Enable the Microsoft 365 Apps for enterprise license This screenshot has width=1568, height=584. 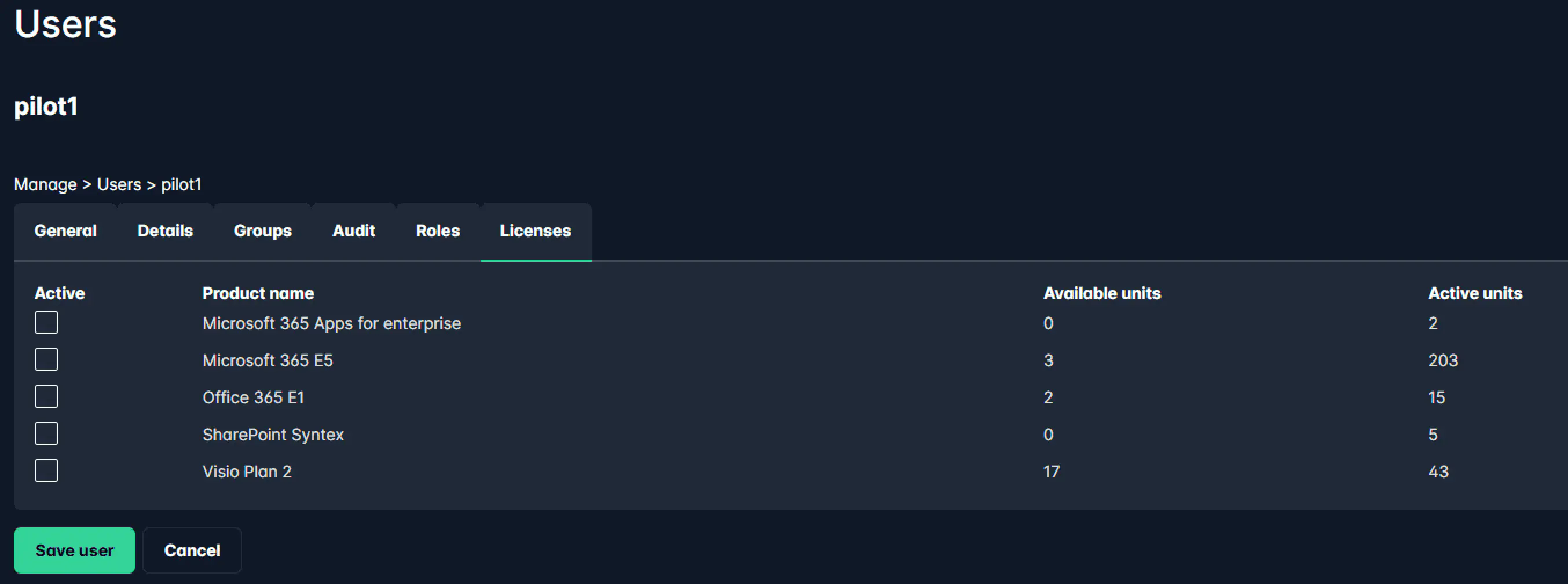coord(46,322)
